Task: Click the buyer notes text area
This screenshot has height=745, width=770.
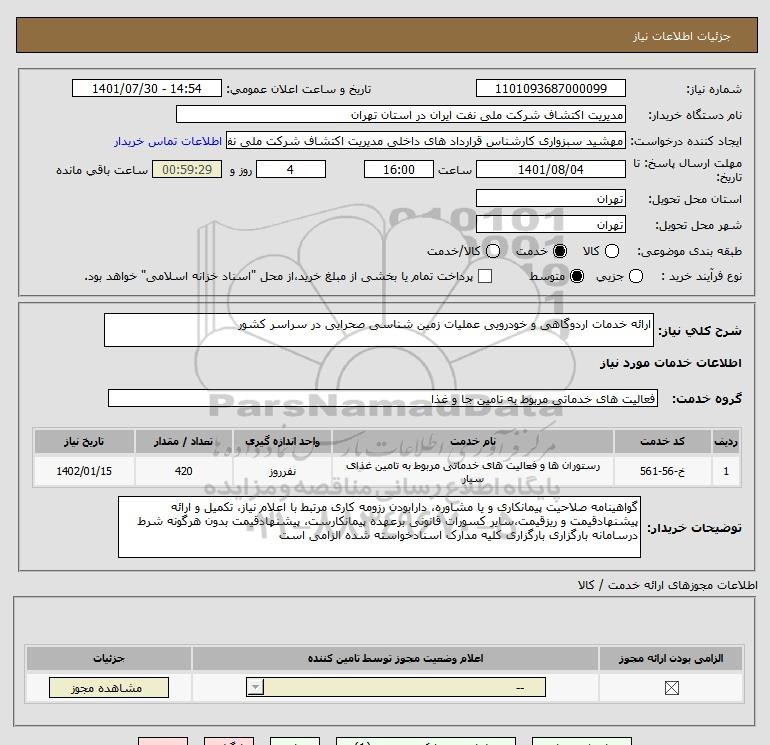Action: pyautogui.click(x=379, y=527)
